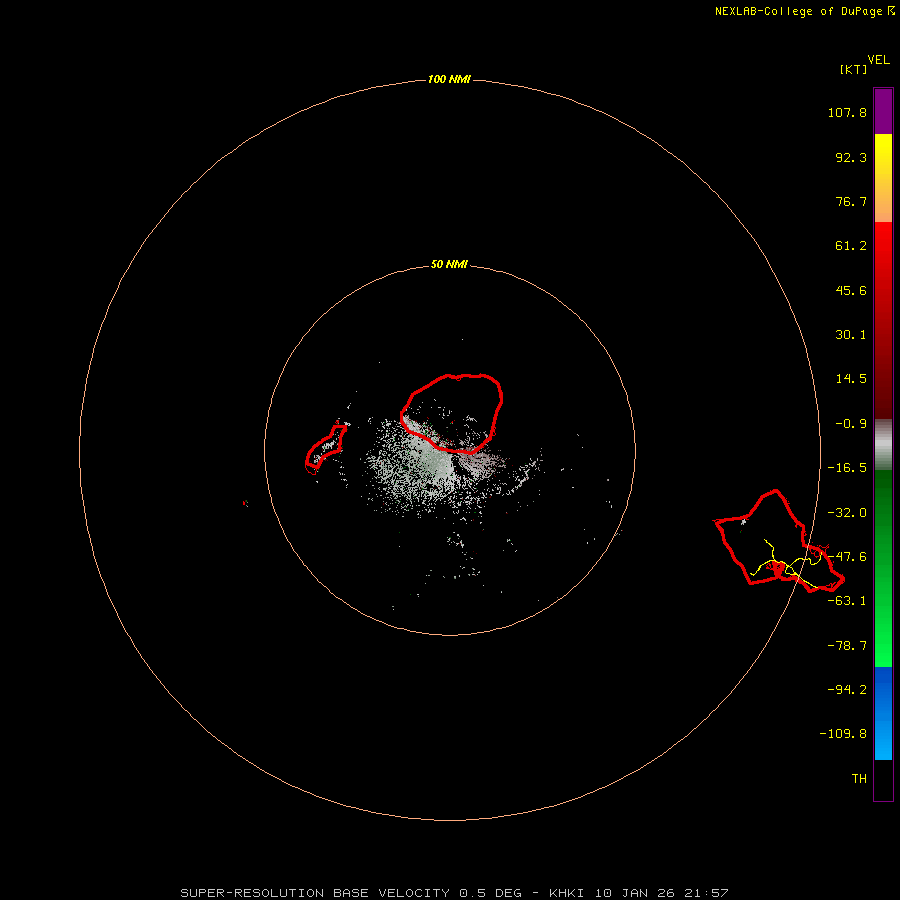
Task: Select the -109.8 legend value
Action: pyautogui.click(x=843, y=735)
